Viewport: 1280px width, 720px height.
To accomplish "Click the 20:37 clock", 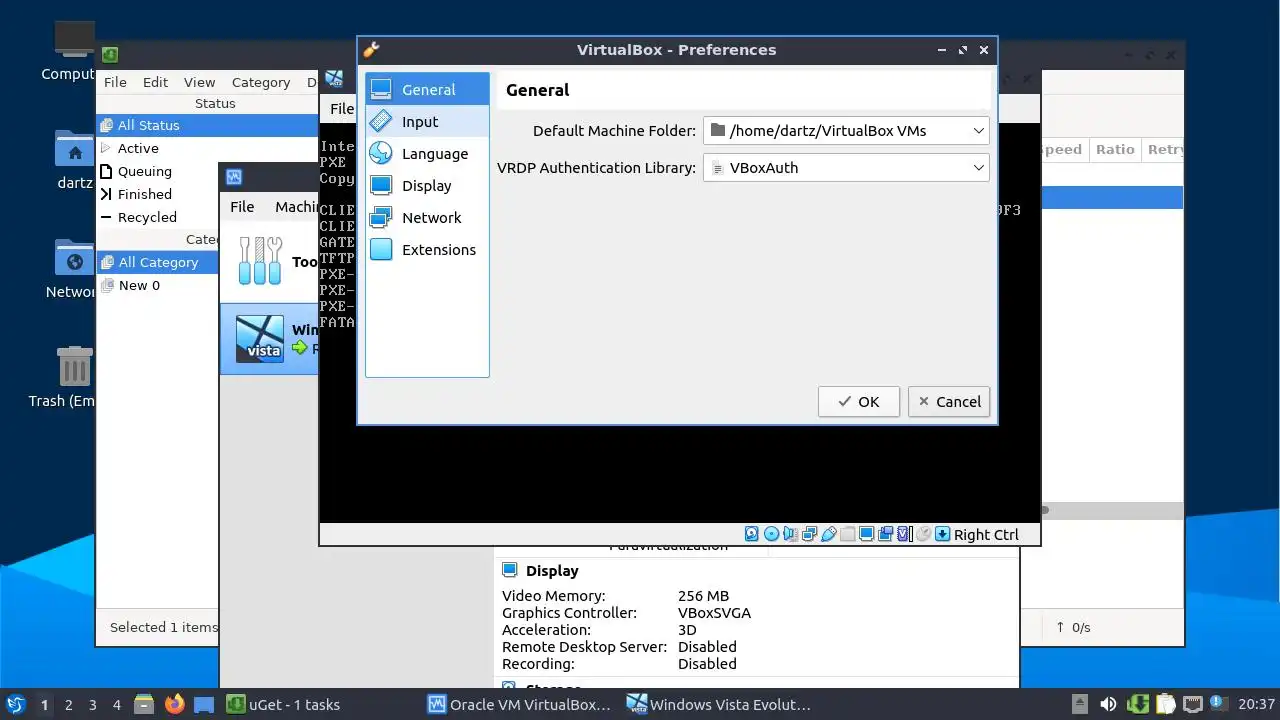I will click(x=1256, y=704).
